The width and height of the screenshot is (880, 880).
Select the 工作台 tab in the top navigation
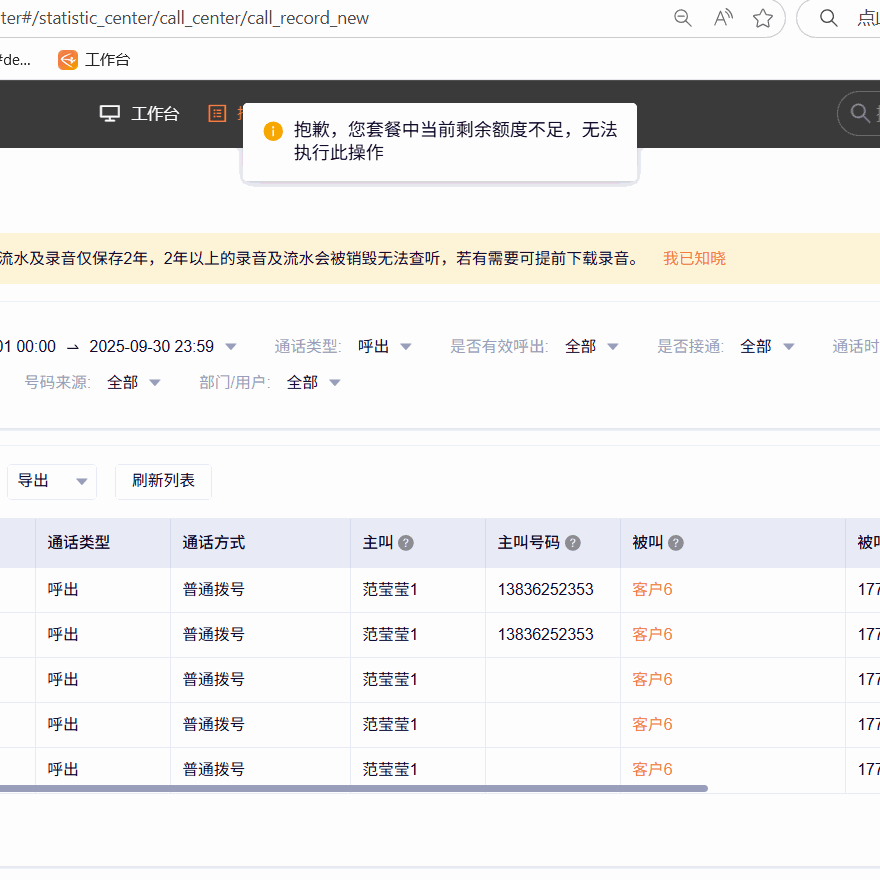tap(155, 113)
